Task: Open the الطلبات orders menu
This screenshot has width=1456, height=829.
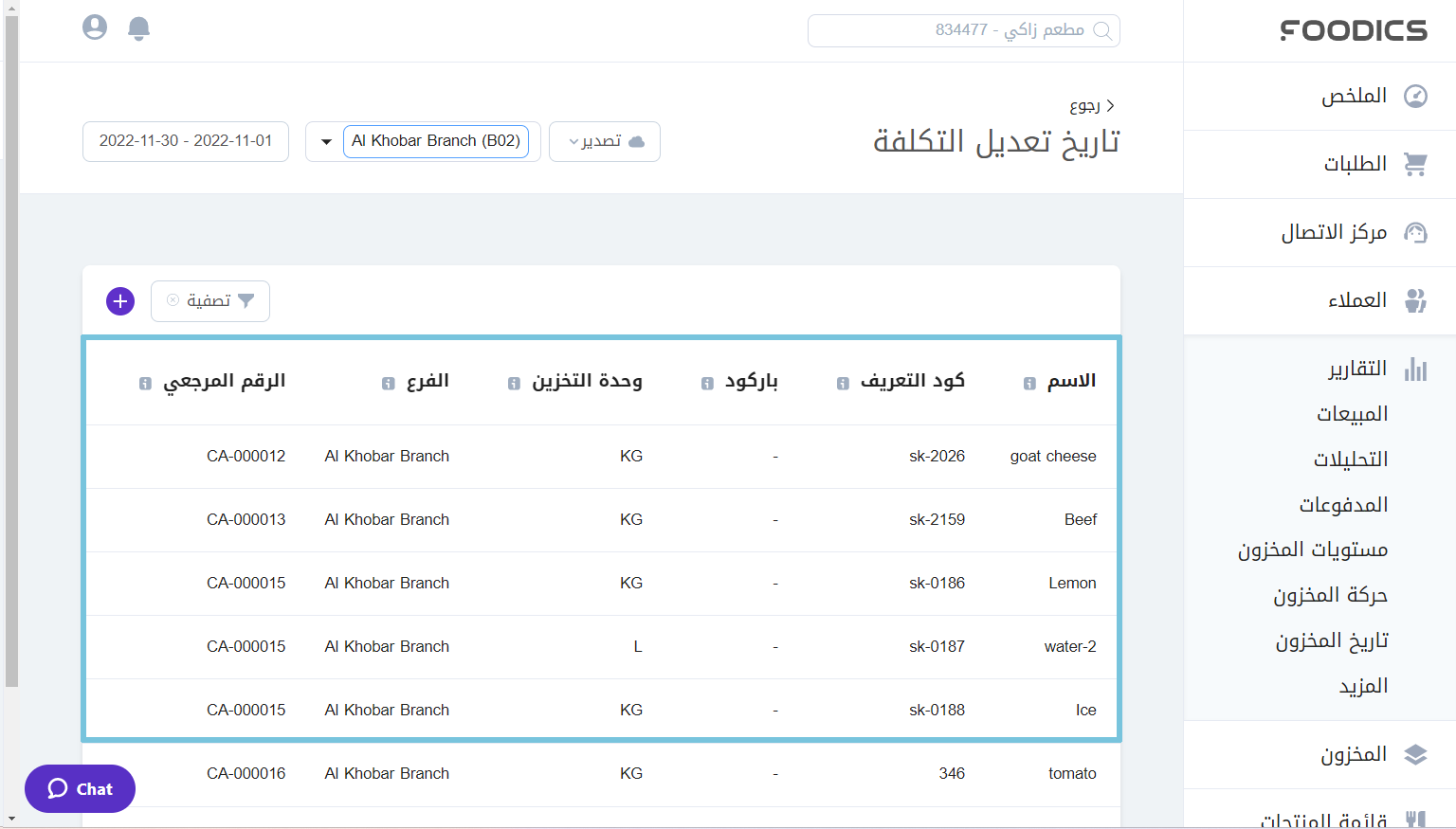Action: click(x=1356, y=164)
